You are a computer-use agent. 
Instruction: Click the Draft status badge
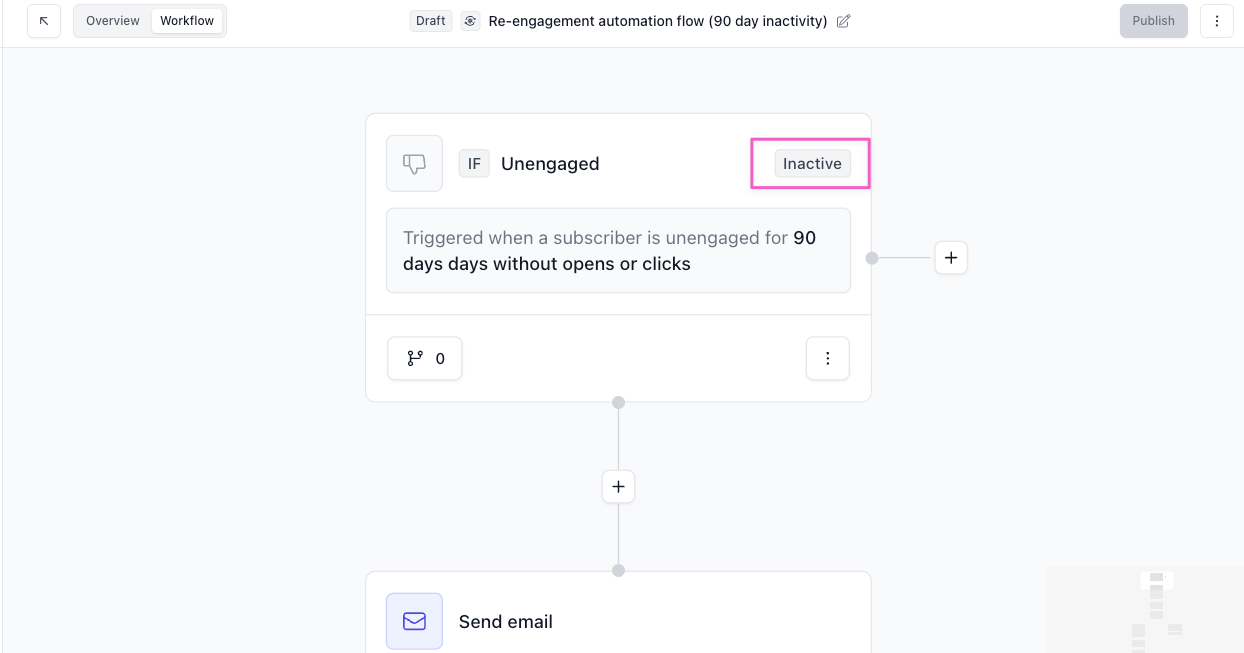[x=431, y=21]
